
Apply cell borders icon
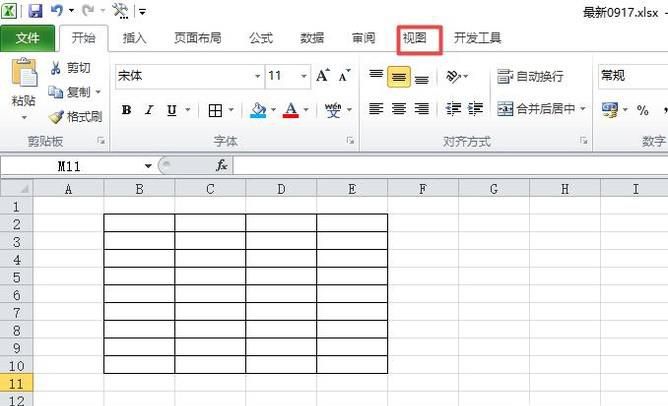click(216, 110)
